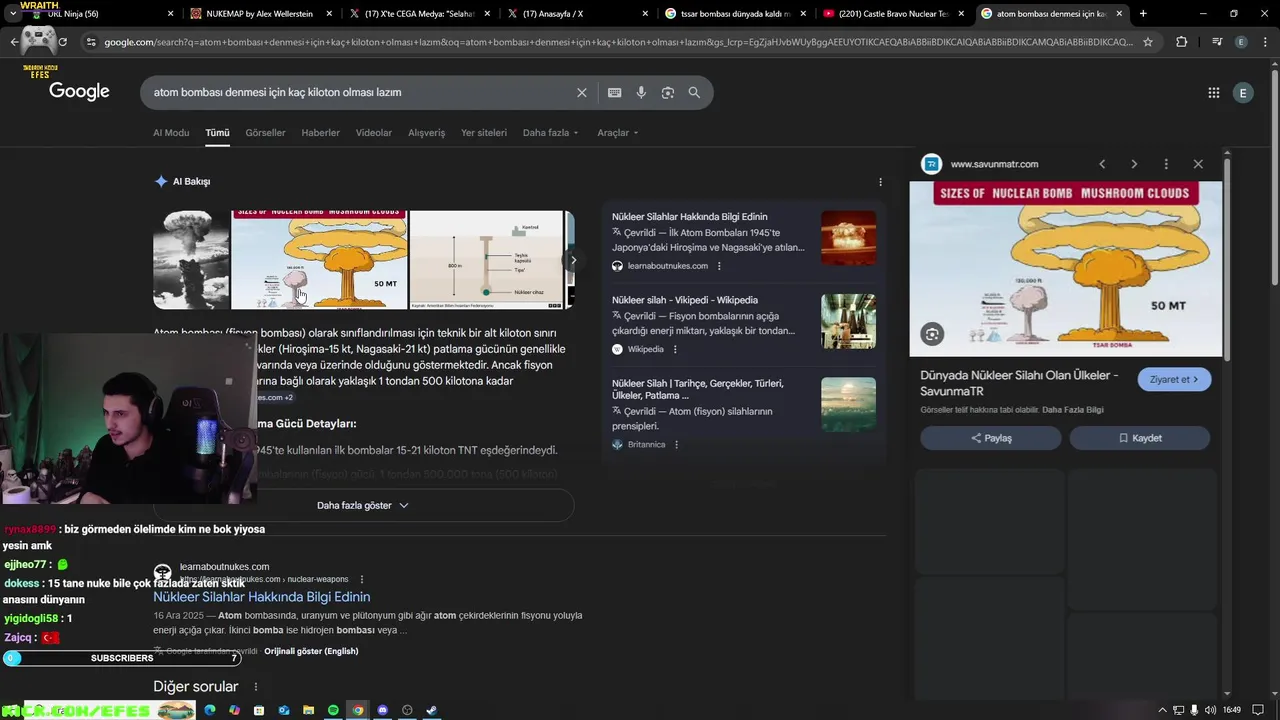Open options for Wikipedia source
Screen dimensions: 1280x720
click(x=675, y=349)
